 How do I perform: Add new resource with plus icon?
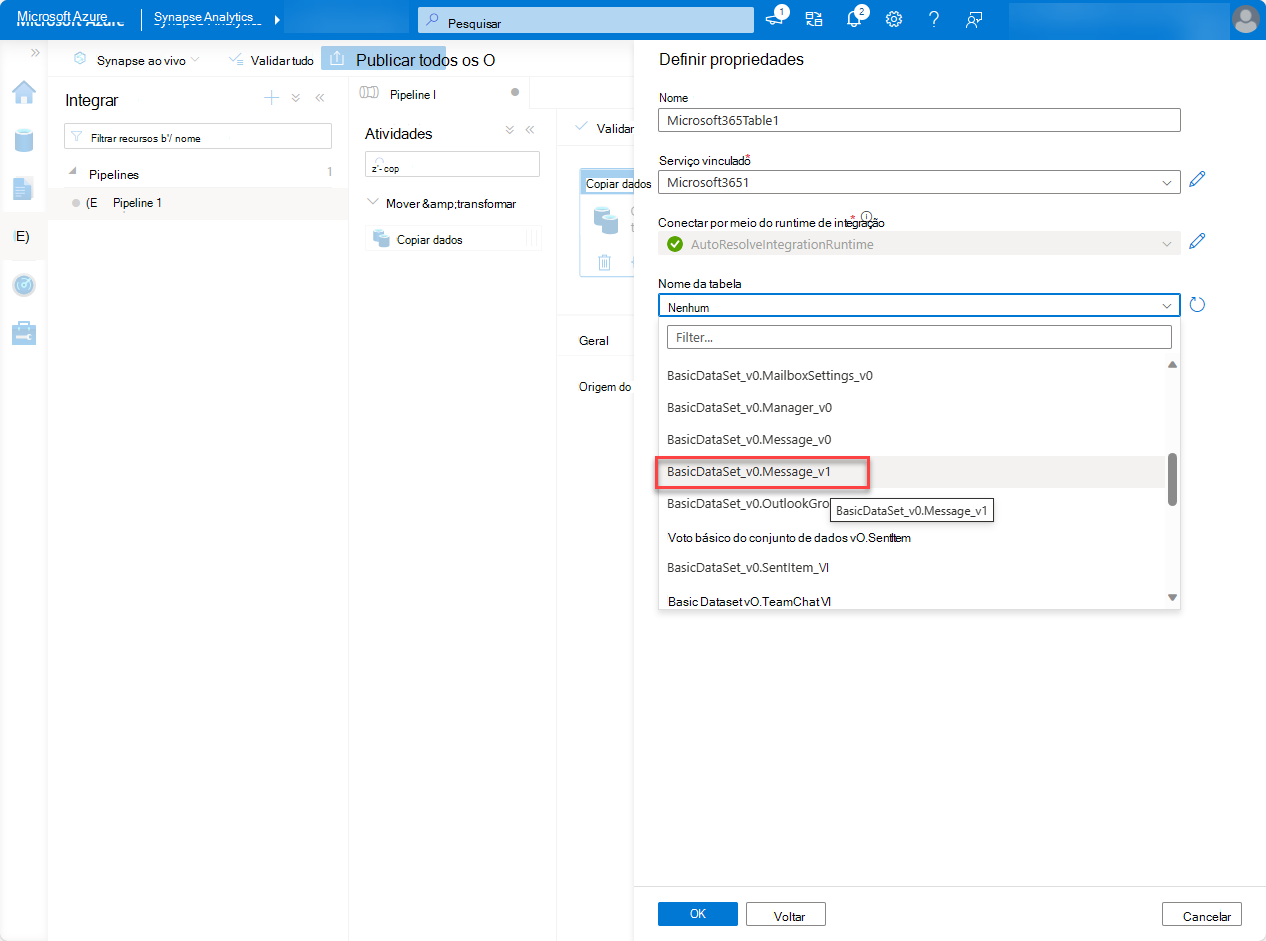tap(271, 98)
